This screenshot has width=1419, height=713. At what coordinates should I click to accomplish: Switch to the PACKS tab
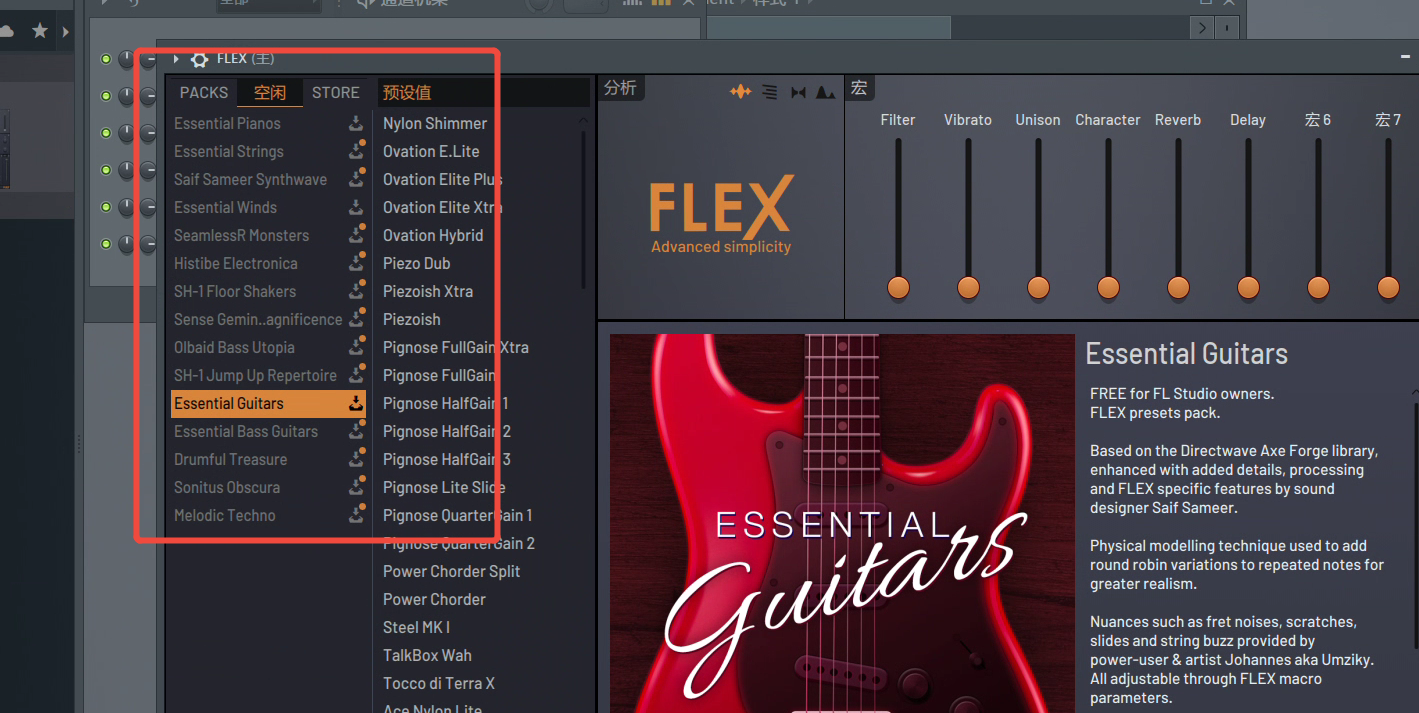[204, 92]
